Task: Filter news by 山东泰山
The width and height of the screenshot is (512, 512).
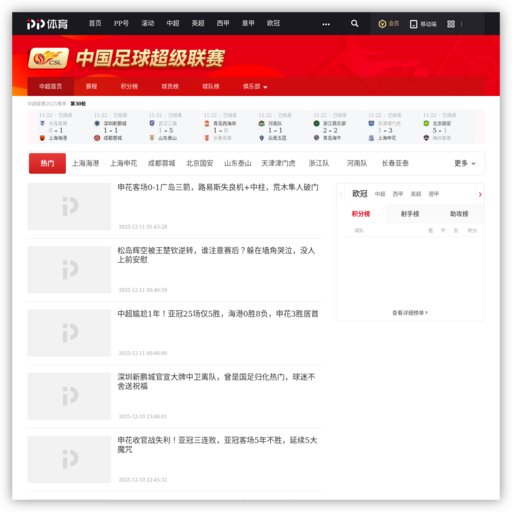Action: [238, 163]
